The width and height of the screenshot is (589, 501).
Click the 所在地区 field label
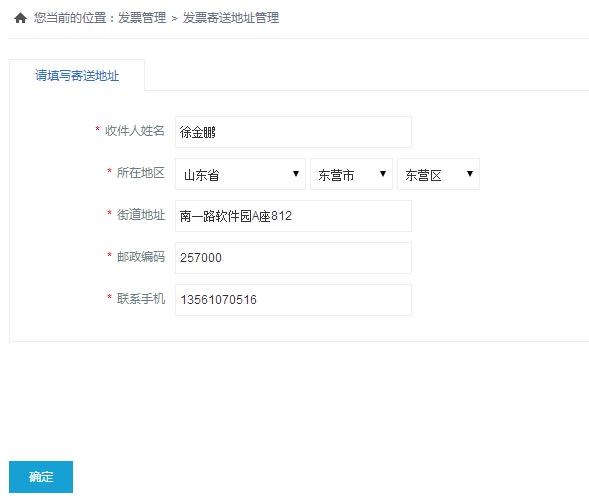pos(141,173)
